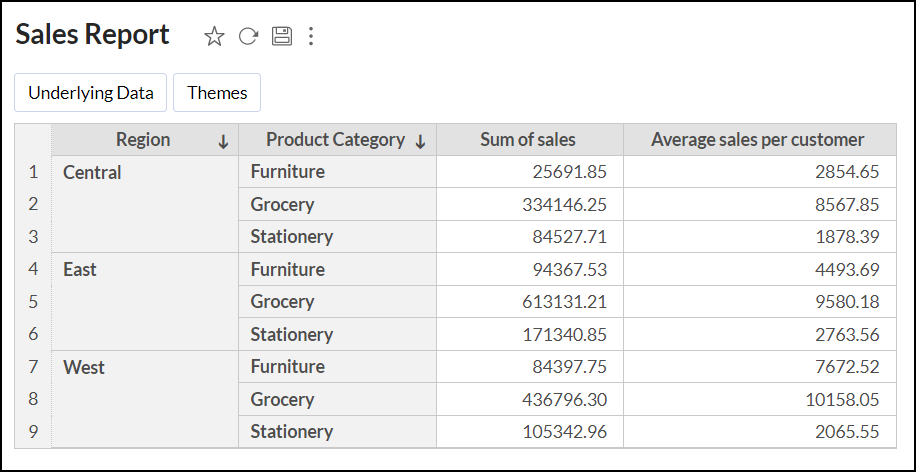Image resolution: width=916 pixels, height=472 pixels.
Task: Click the West region cell
Action: click(x=84, y=367)
